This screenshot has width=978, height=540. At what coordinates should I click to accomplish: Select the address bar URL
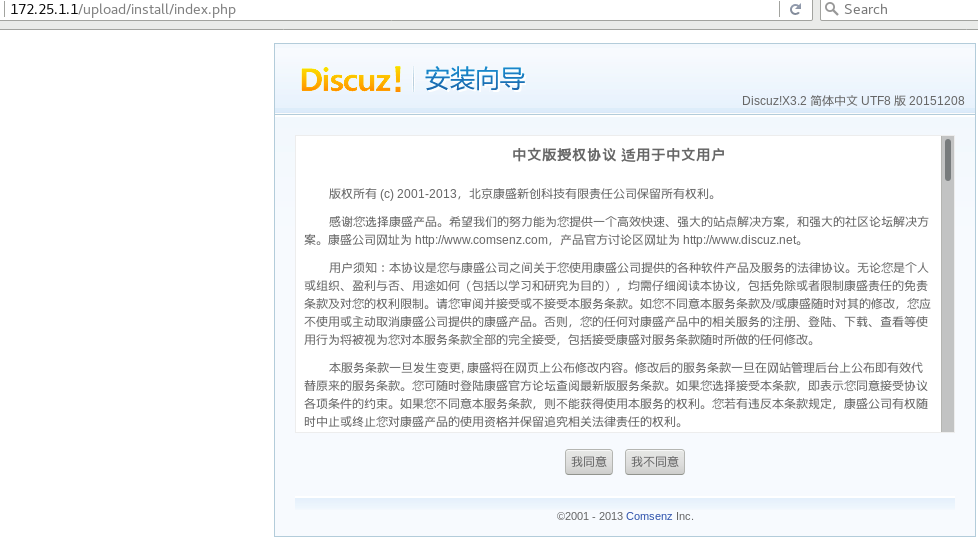coord(123,9)
